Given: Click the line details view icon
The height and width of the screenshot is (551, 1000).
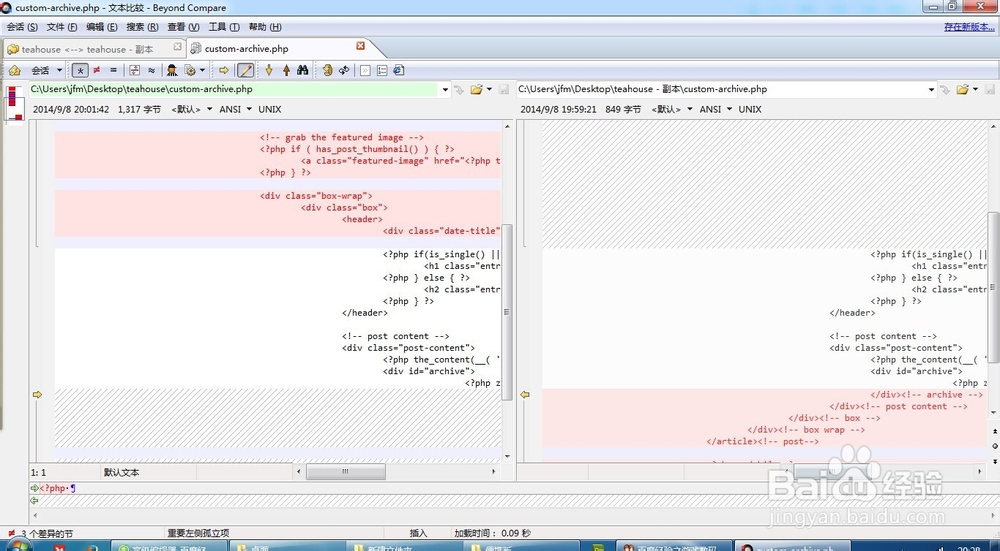Looking at the screenshot, I should click(365, 70).
